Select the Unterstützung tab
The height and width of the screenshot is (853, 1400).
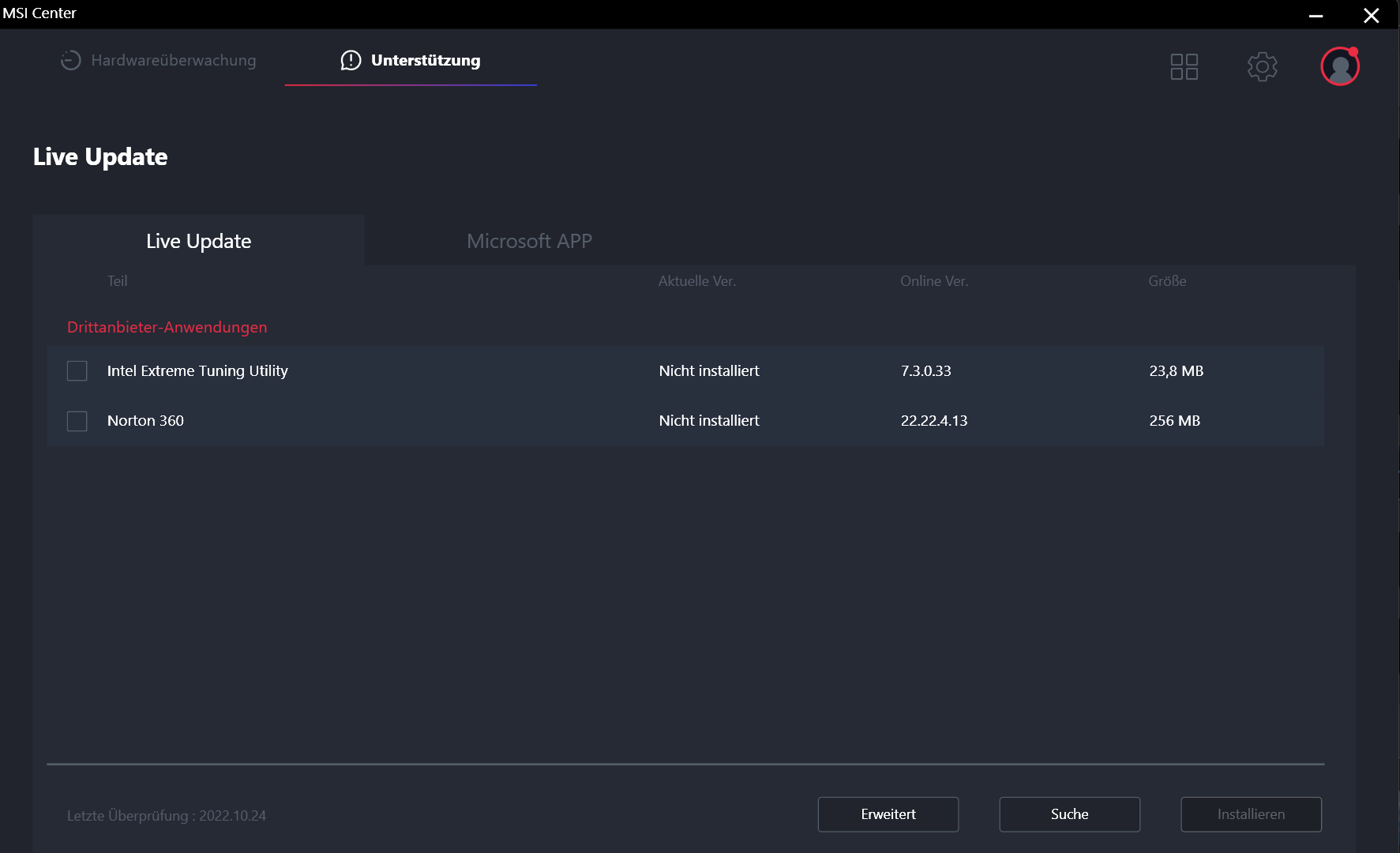[x=411, y=60]
